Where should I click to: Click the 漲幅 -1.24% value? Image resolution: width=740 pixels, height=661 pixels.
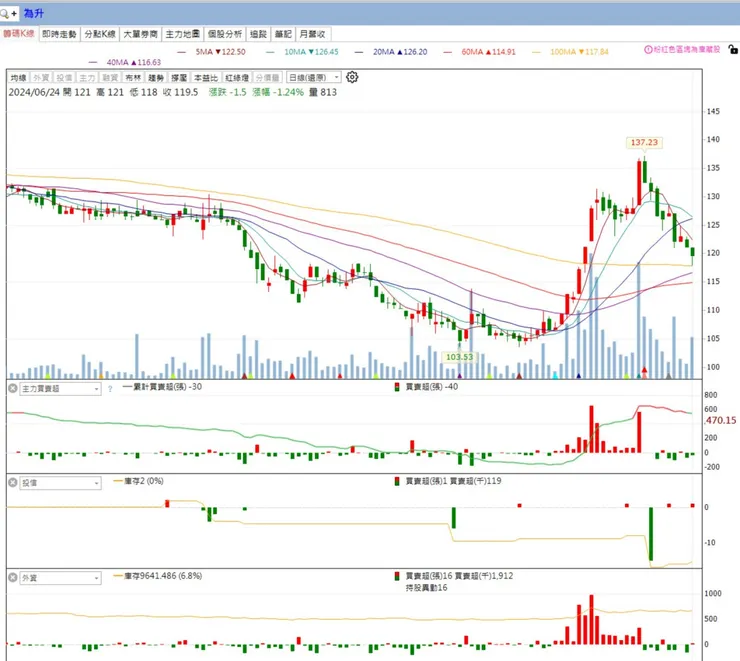(x=278, y=92)
